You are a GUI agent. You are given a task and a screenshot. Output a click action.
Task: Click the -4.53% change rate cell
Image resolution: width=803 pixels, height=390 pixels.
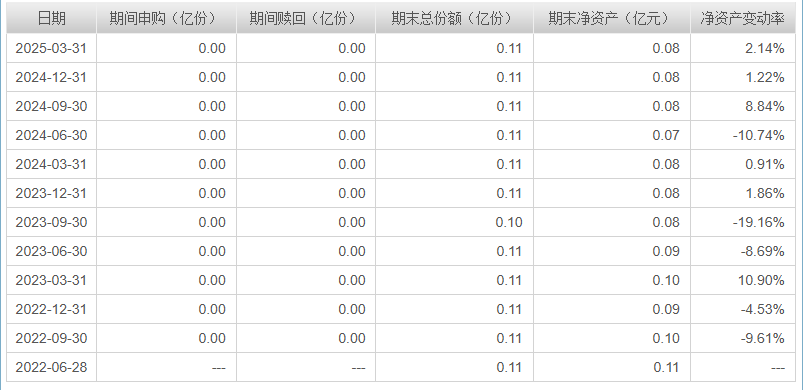coord(743,309)
